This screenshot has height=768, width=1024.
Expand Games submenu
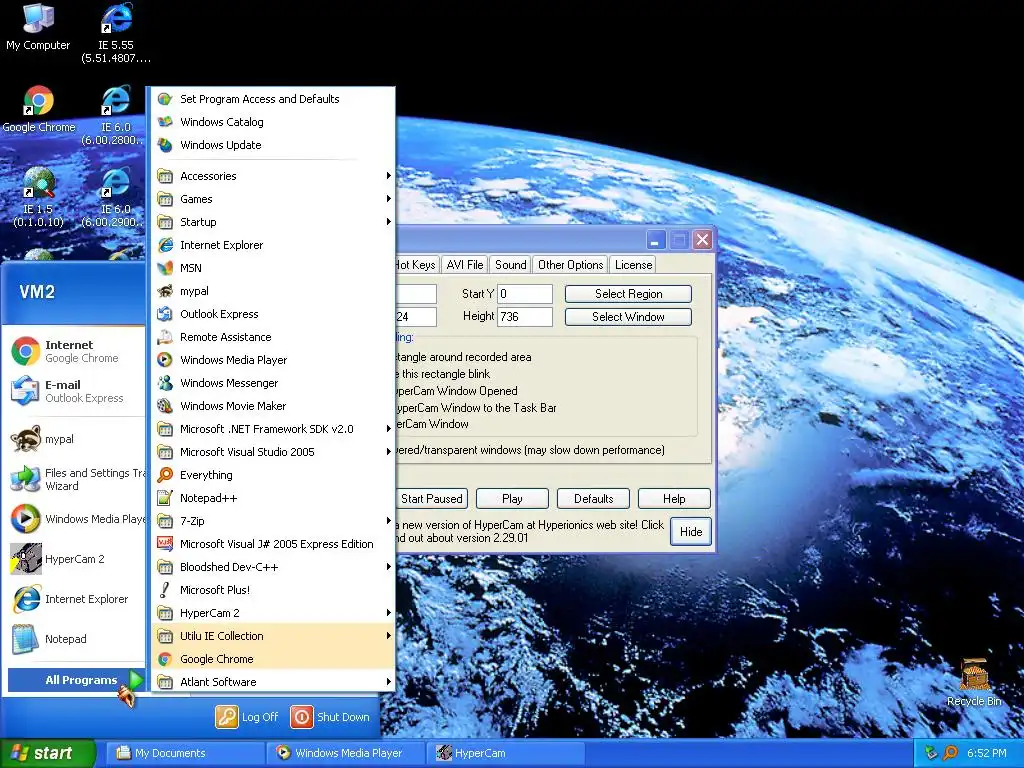(x=273, y=199)
